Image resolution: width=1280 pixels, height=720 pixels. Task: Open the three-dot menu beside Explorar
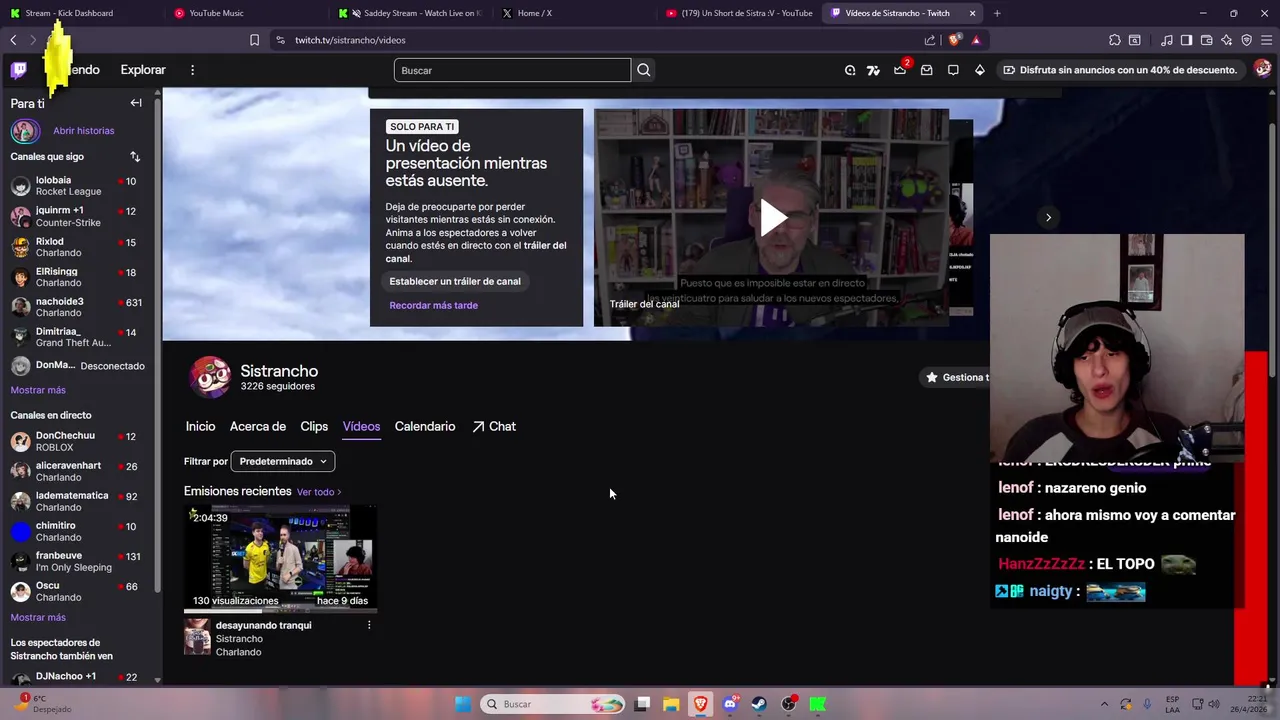click(192, 70)
